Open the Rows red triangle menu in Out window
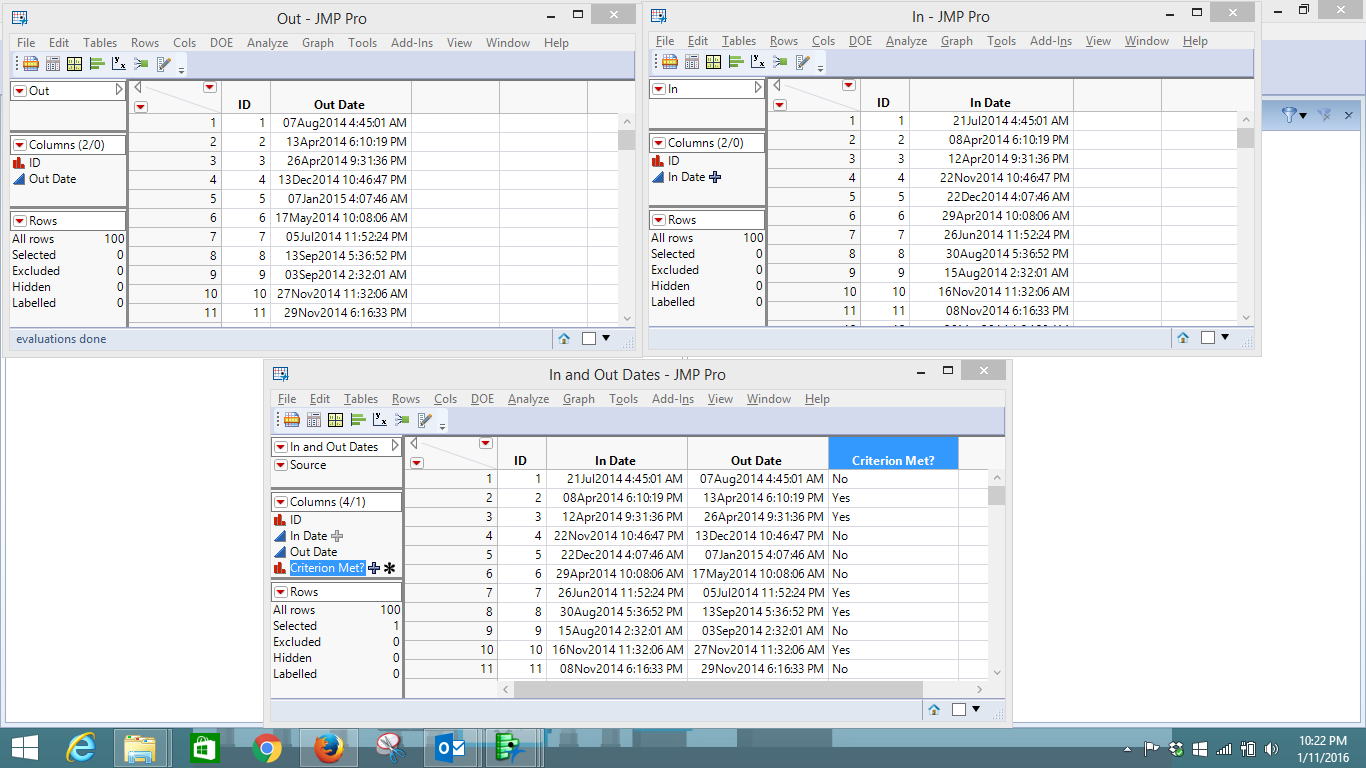Screen dimensions: 1366x768 [19, 221]
